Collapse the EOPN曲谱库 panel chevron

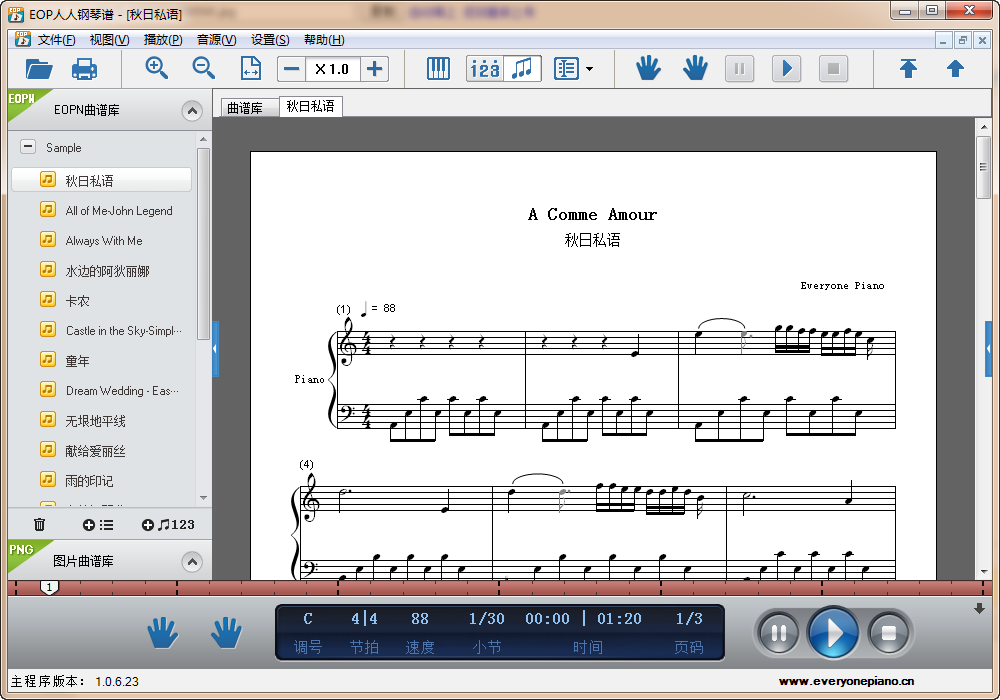192,111
